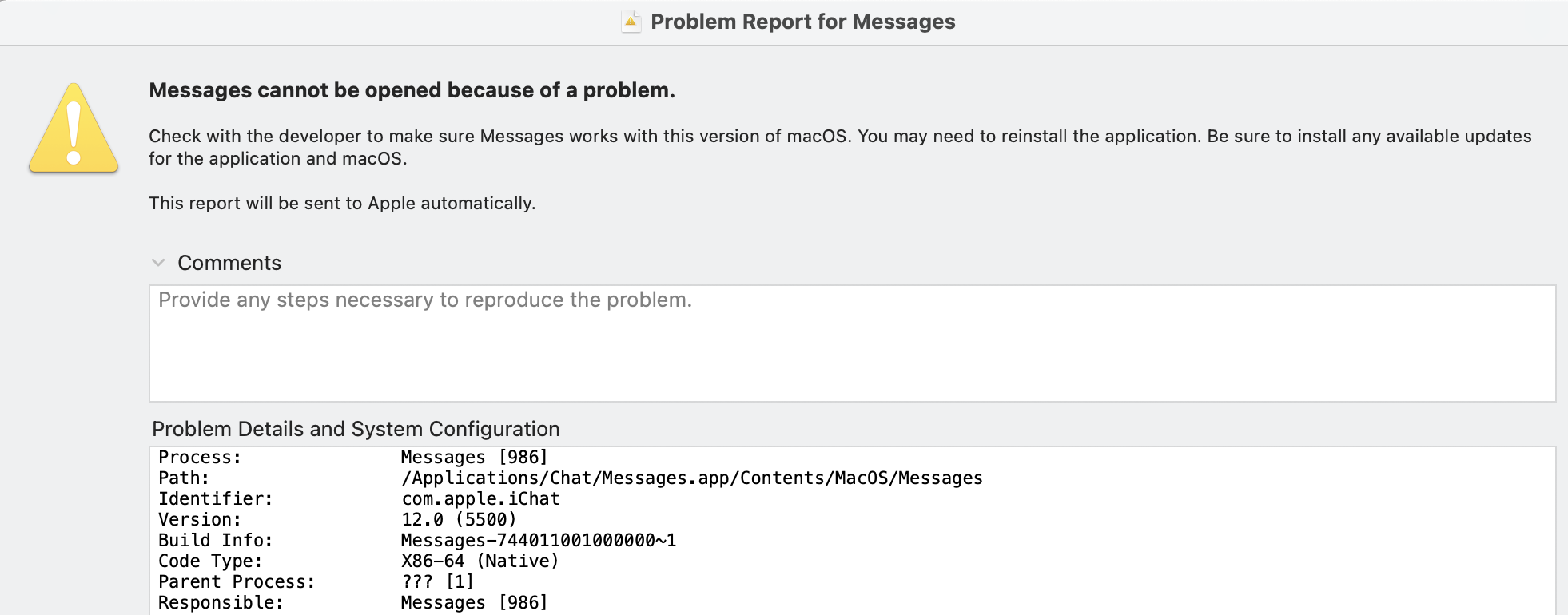This screenshot has width=1568, height=615.
Task: Click the "Identifier:" field label
Action: tap(215, 498)
